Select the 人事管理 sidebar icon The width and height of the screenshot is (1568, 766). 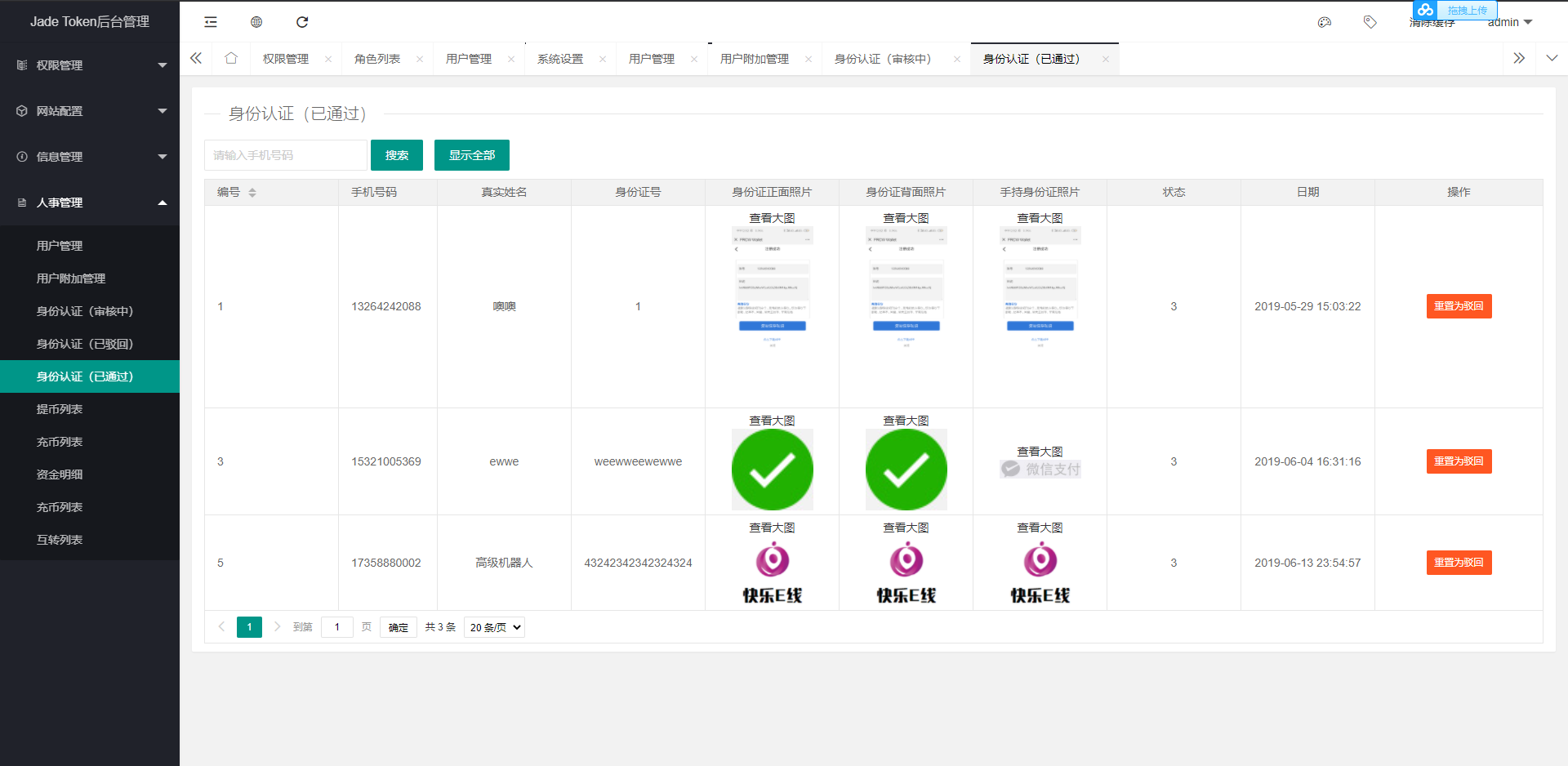click(x=22, y=203)
